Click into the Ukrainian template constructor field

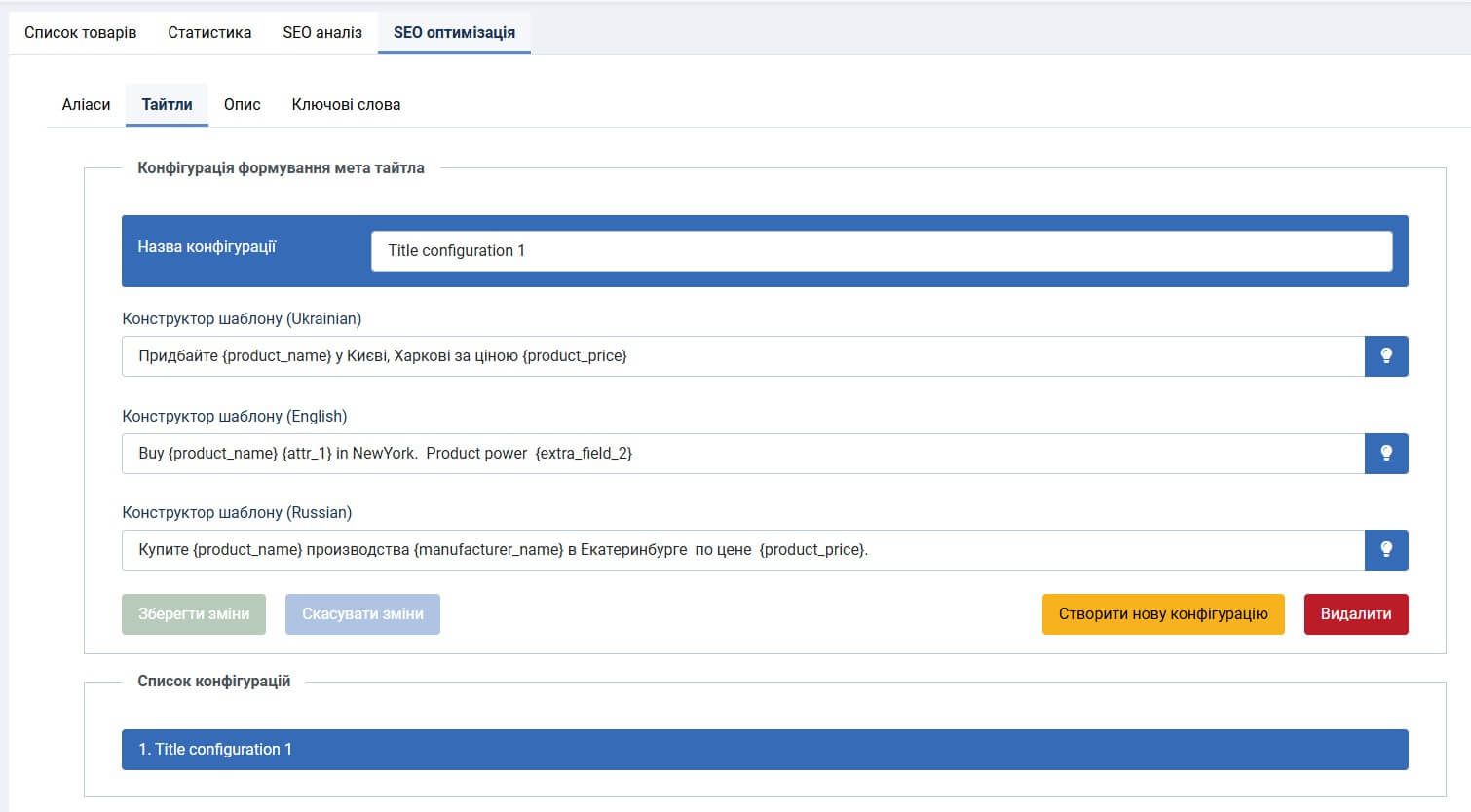pos(742,356)
